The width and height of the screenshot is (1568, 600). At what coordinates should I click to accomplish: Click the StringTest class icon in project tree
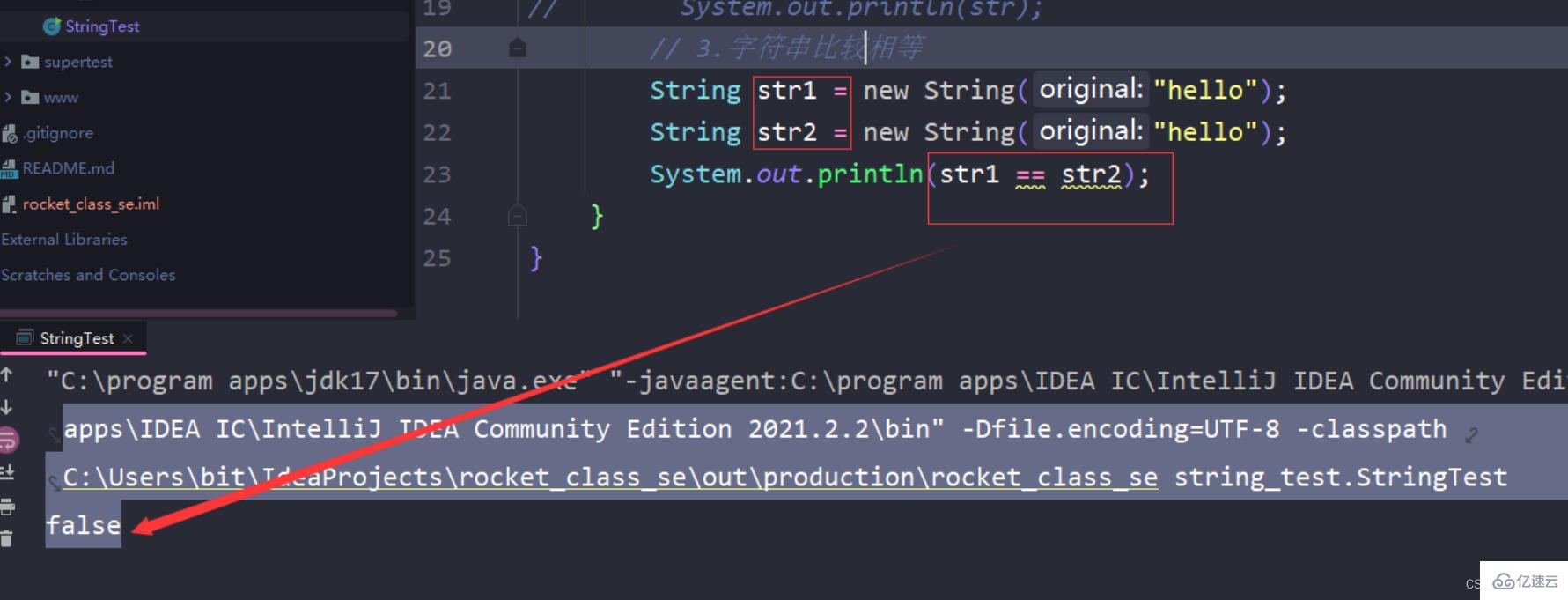click(52, 26)
